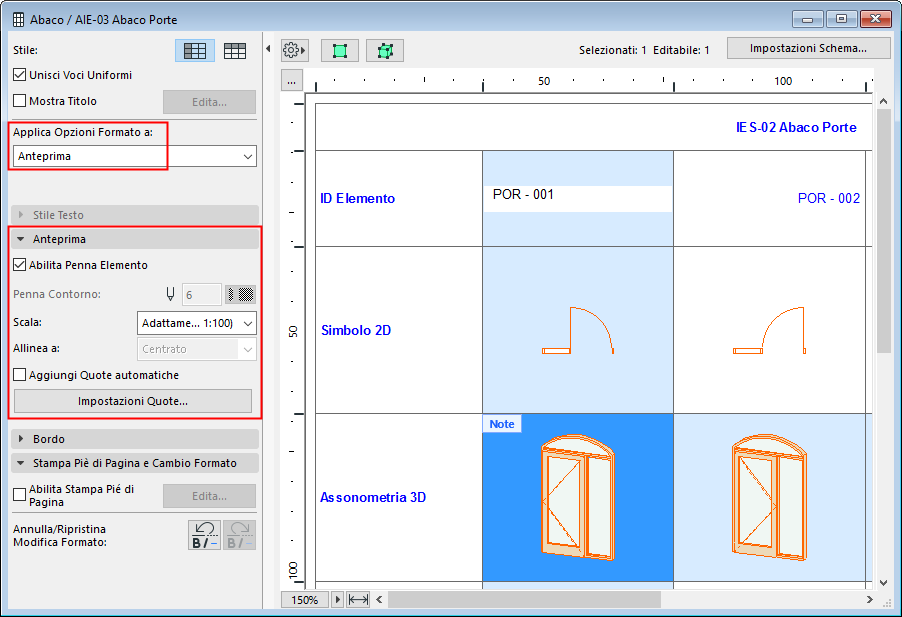Select POR - 002 3D door preview

point(769,497)
